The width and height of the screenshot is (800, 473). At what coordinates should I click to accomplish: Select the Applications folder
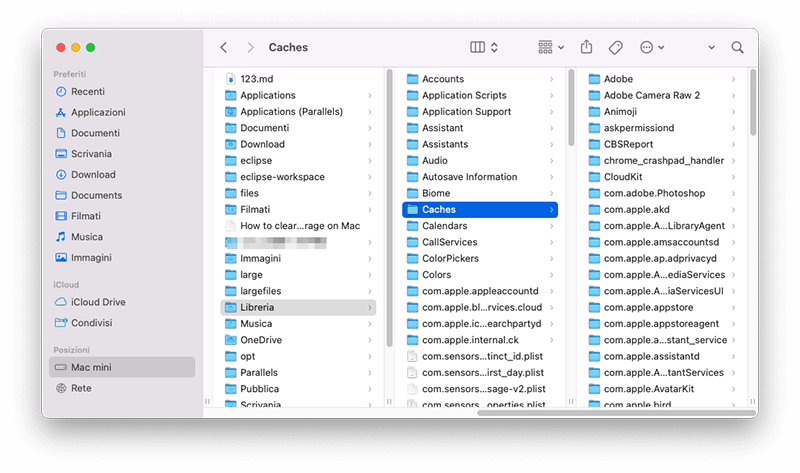click(298, 95)
